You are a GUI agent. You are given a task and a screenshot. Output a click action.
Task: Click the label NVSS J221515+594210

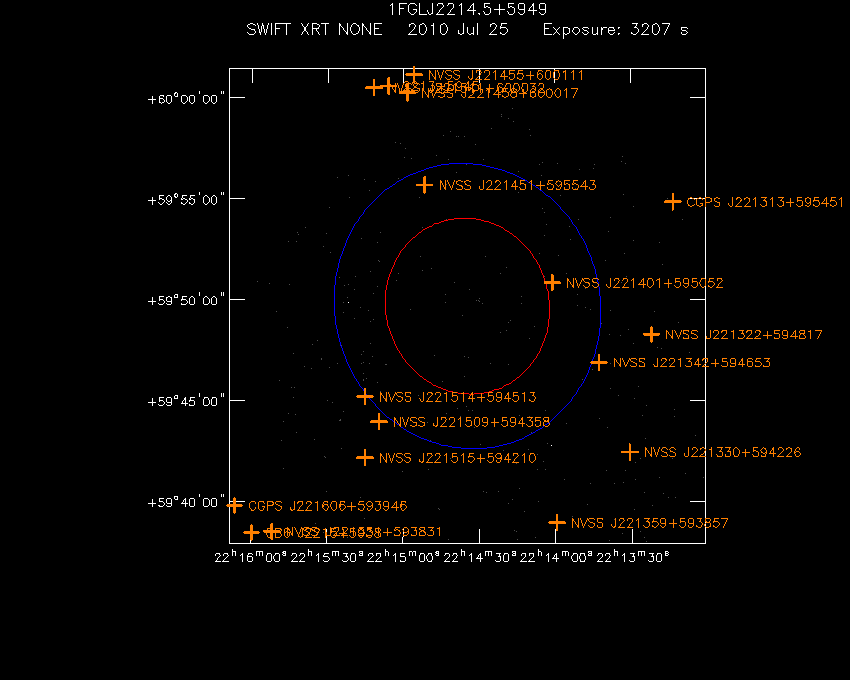pos(458,458)
